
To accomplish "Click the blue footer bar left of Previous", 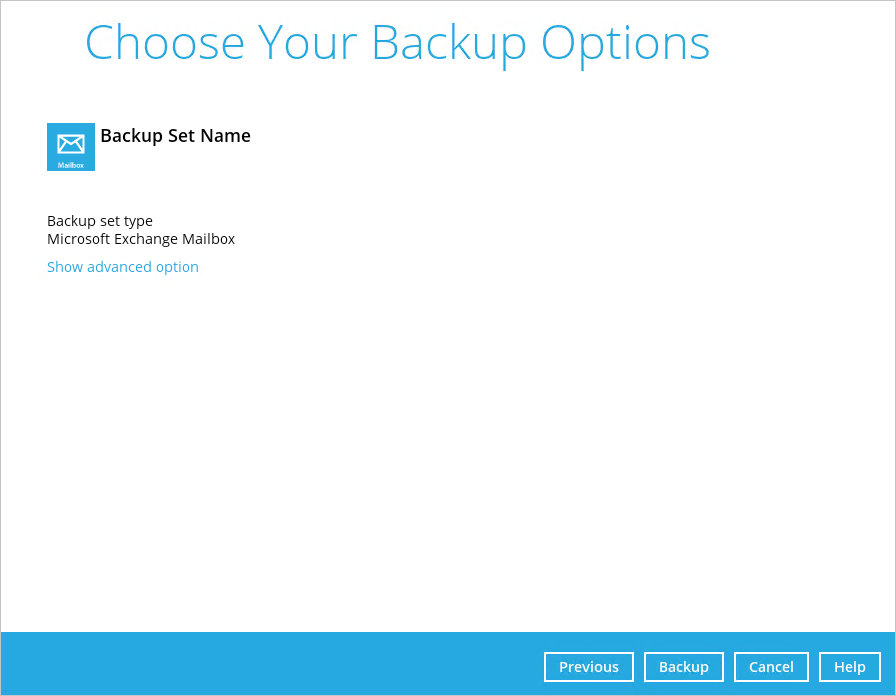I will coord(269,664).
